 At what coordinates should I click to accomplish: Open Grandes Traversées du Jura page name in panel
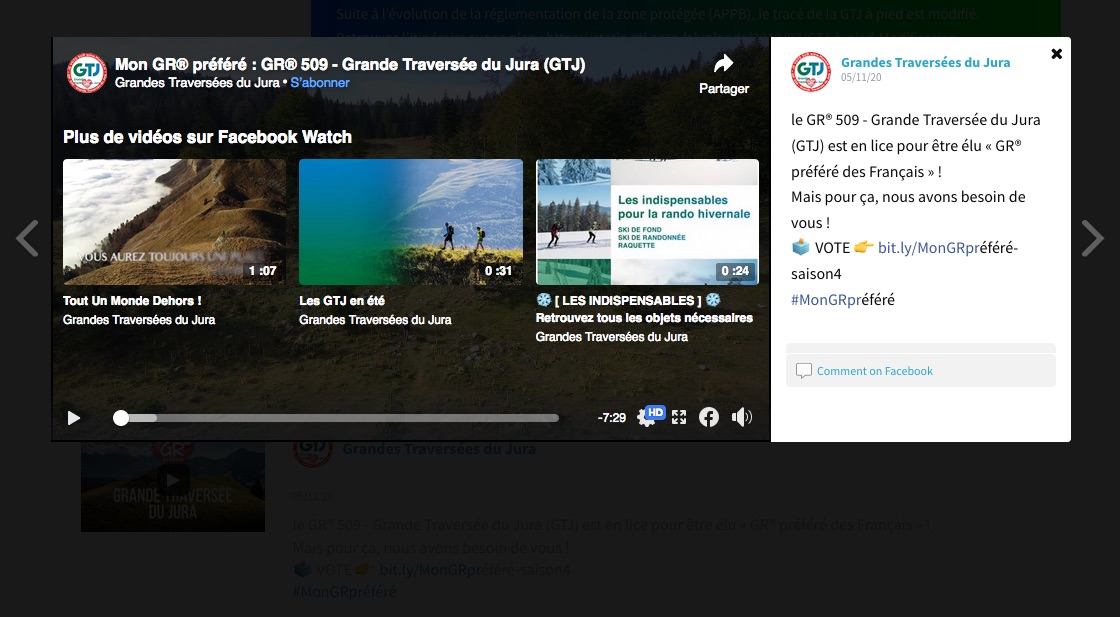[926, 62]
